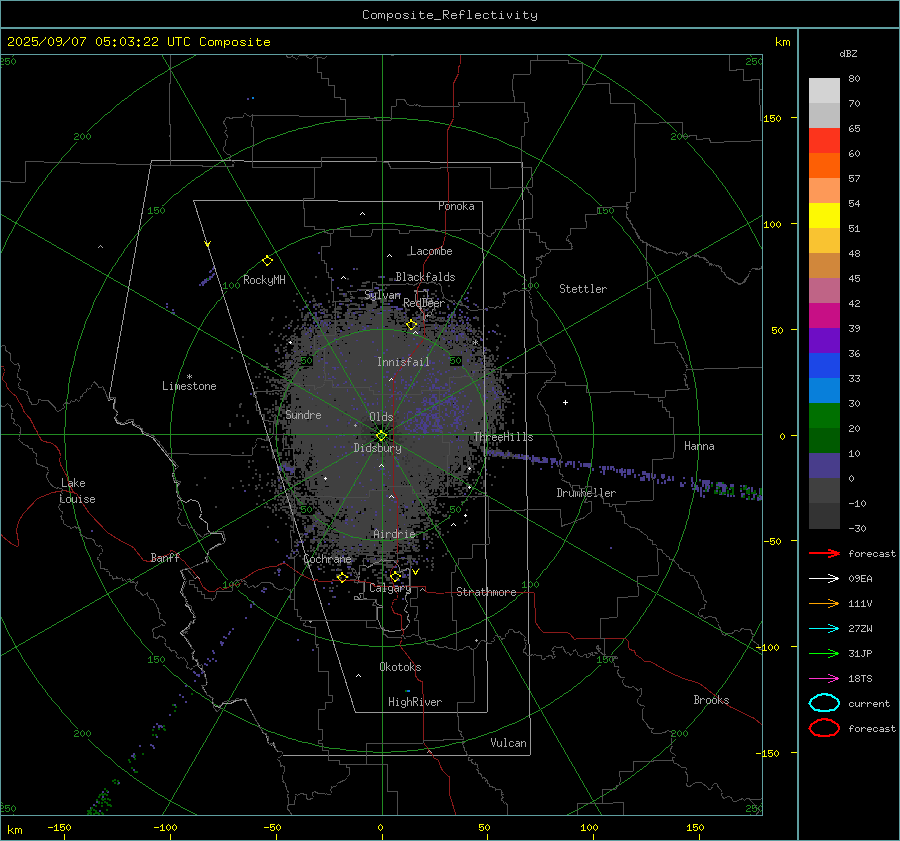
Task: Choose the green 31JP arrow icon
Action: (824, 653)
